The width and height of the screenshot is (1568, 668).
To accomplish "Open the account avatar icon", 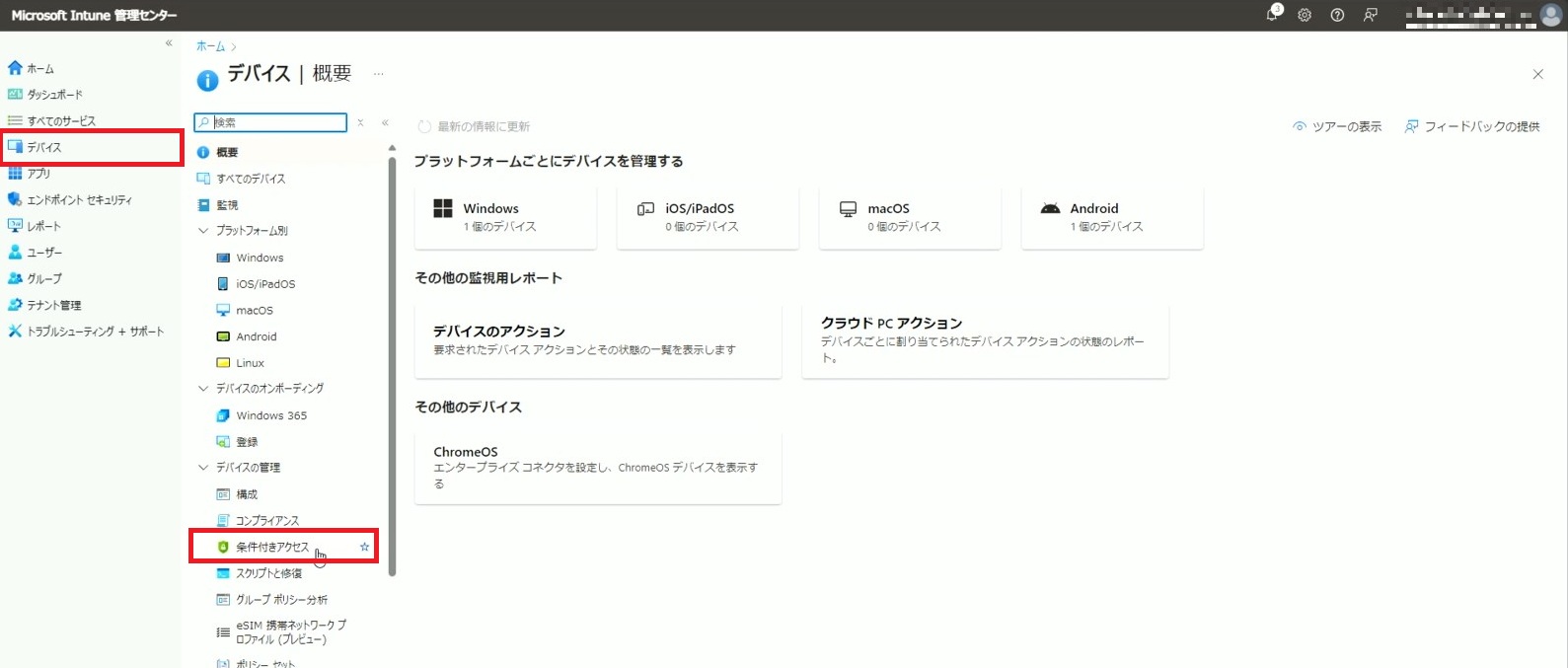I will coord(1551,15).
